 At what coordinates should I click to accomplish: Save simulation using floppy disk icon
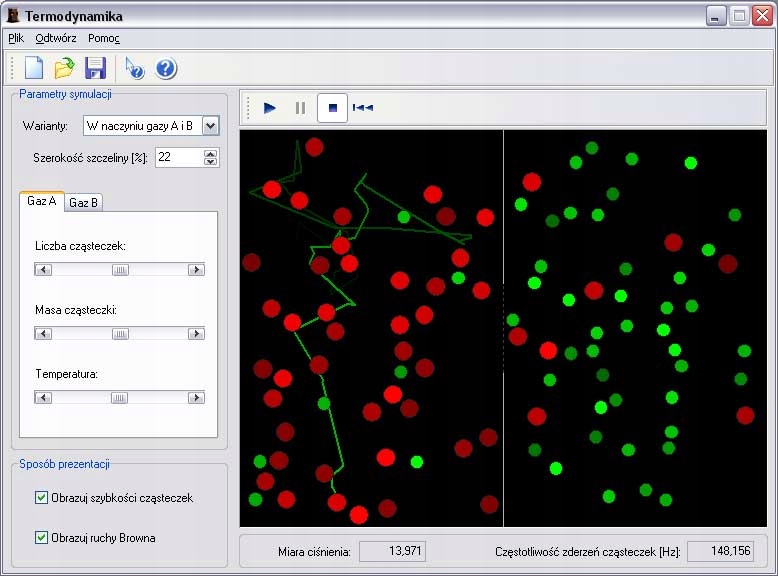tap(95, 68)
